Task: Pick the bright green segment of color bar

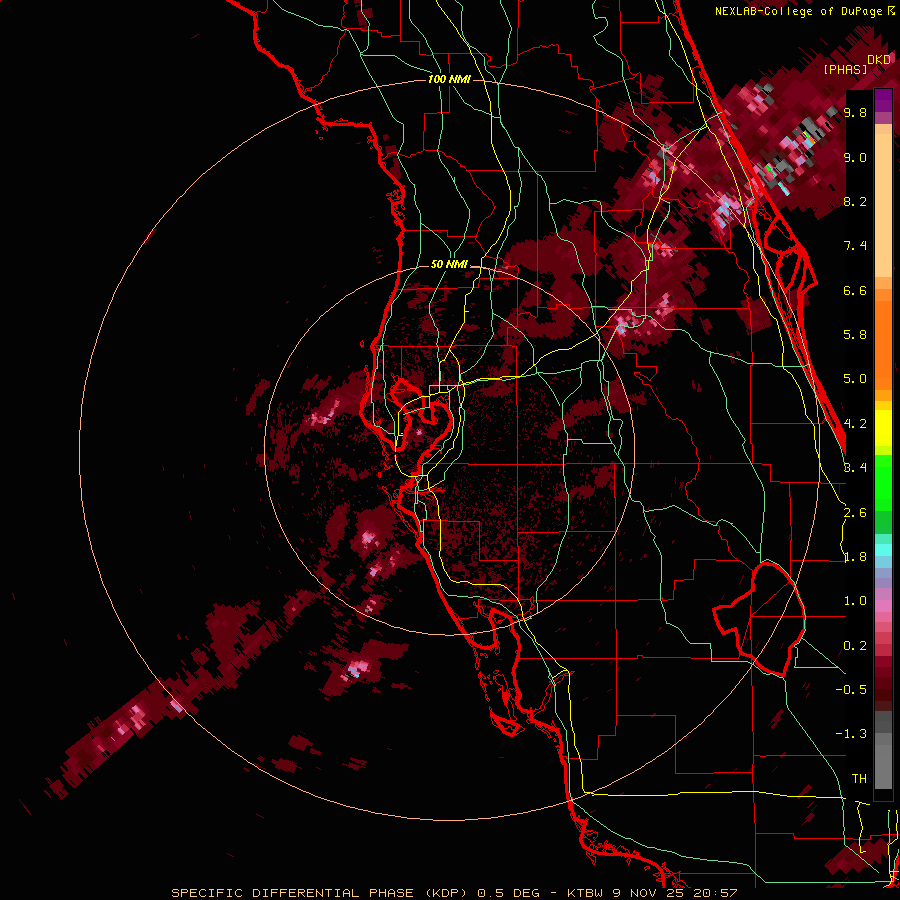Action: pyautogui.click(x=883, y=483)
